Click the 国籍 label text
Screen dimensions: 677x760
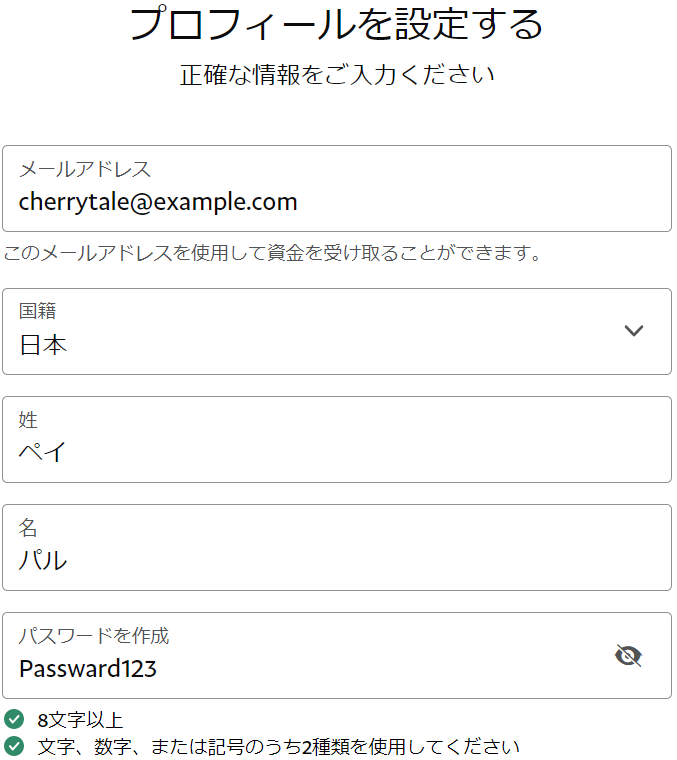tap(38, 312)
